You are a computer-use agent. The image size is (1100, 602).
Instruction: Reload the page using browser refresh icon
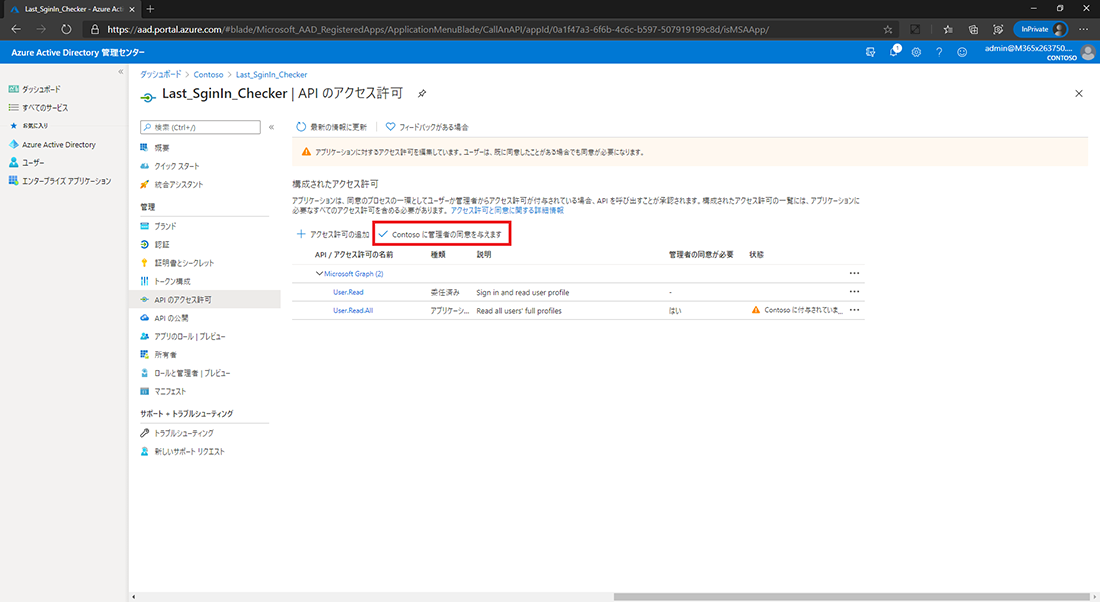point(66,29)
